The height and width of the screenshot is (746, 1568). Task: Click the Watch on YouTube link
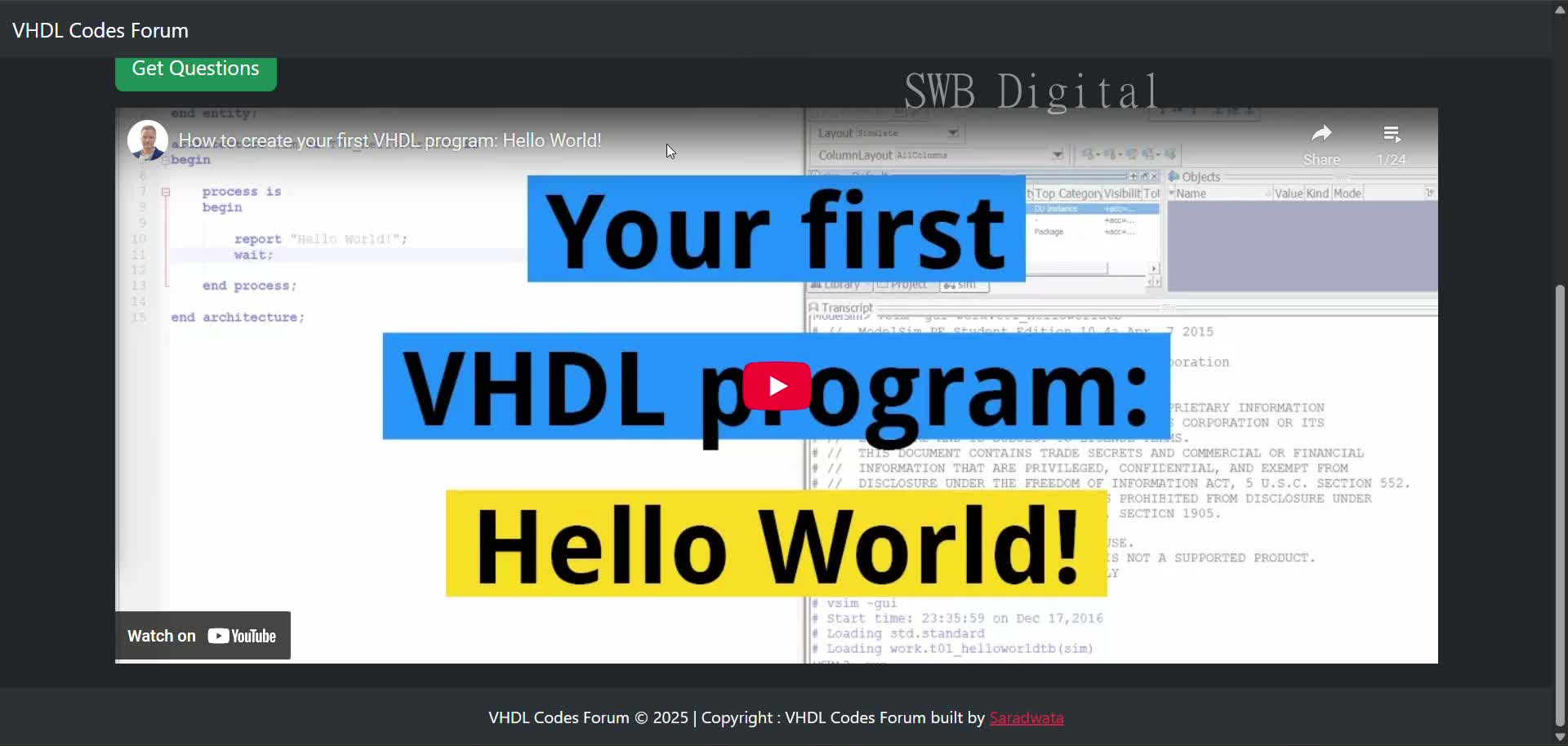point(203,635)
